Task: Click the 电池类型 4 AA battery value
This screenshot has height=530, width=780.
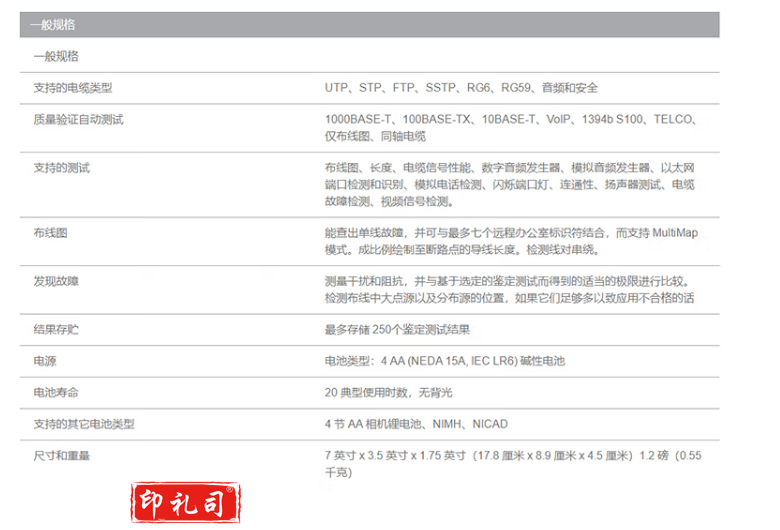Action: 444,360
